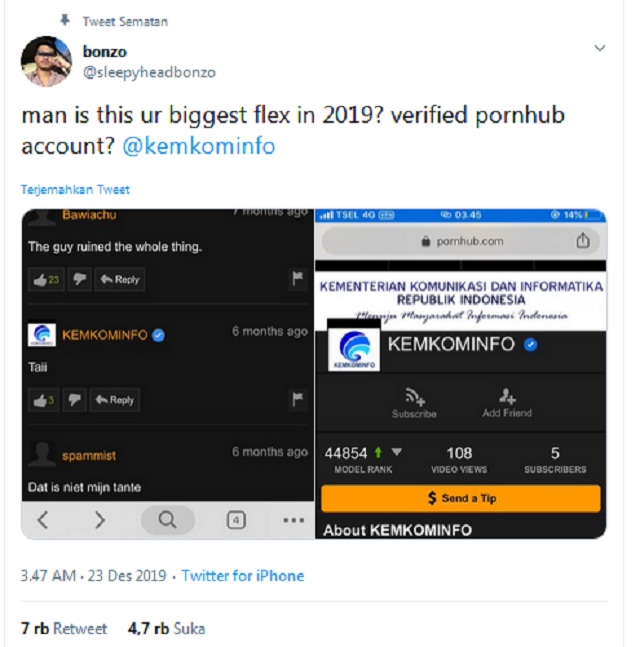This screenshot has width=640, height=647.
Task: Reply to Bawiachu's comment
Action: pos(120,280)
